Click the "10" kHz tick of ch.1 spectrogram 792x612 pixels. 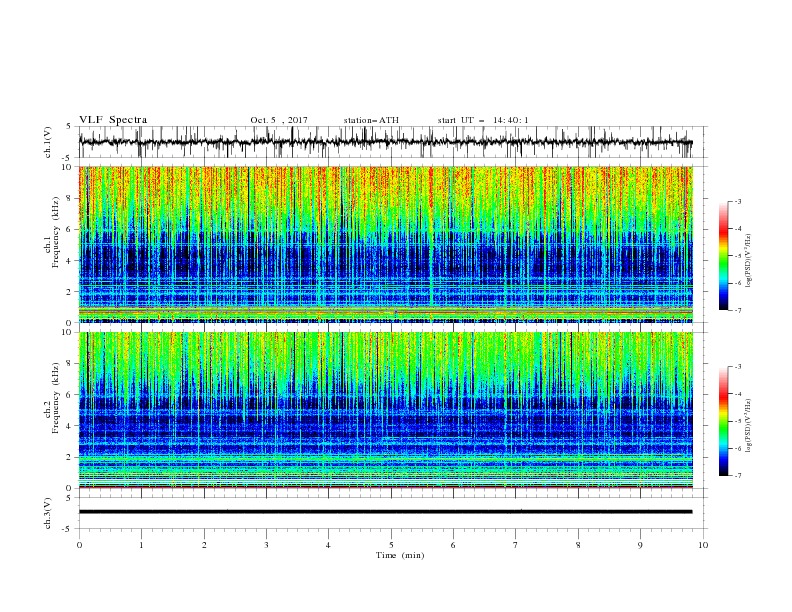click(x=68, y=167)
